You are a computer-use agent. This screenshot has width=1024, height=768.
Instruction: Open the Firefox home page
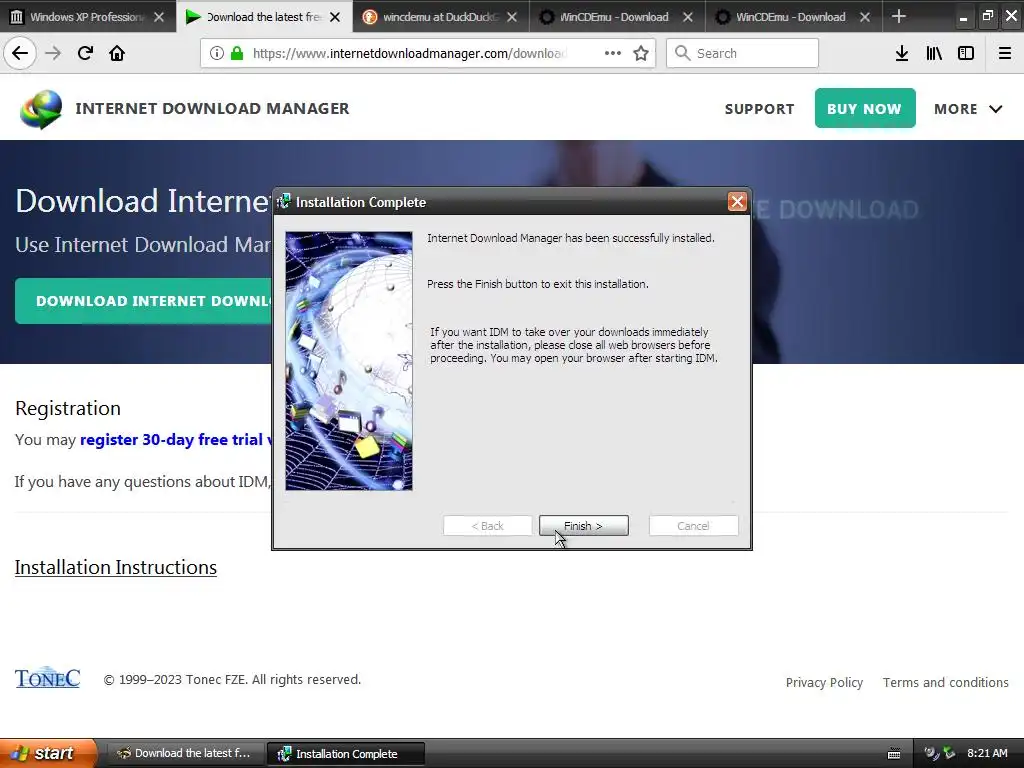[x=117, y=53]
